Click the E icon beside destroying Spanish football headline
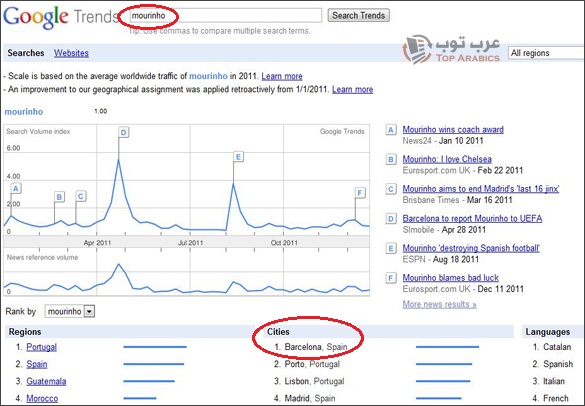This screenshot has width=585, height=406. click(391, 249)
